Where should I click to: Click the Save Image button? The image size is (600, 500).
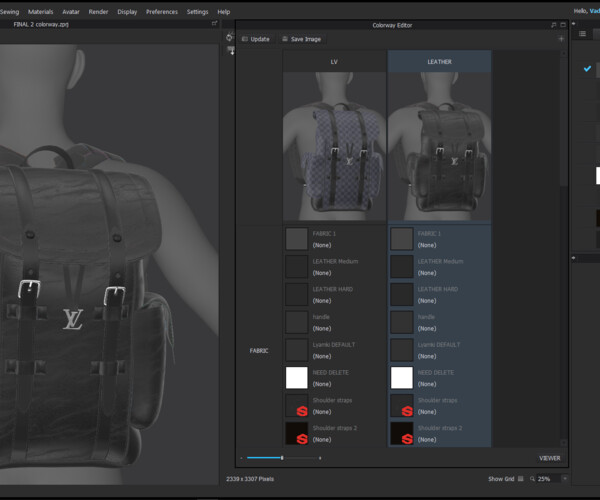(302, 39)
